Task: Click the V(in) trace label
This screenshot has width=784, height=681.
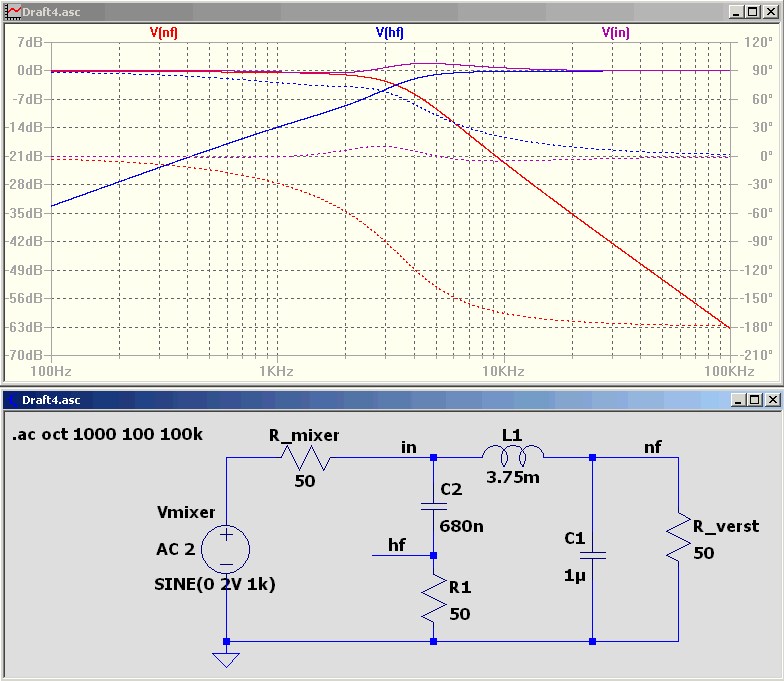Action: click(x=616, y=32)
